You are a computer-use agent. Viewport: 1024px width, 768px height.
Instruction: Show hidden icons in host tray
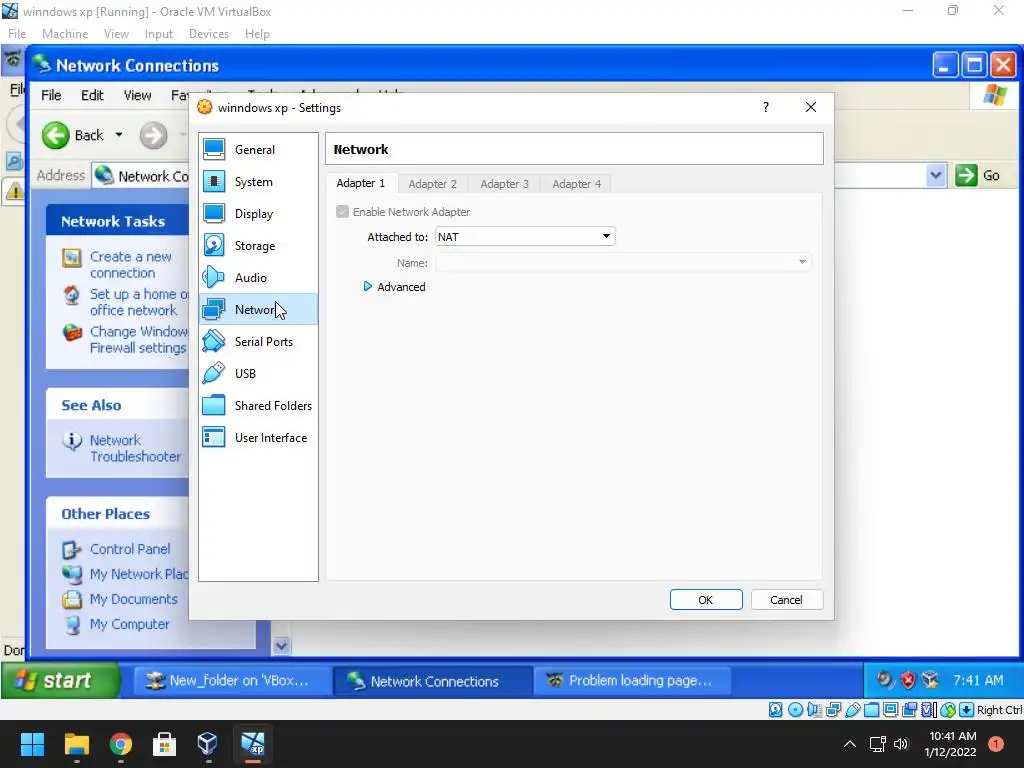850,744
